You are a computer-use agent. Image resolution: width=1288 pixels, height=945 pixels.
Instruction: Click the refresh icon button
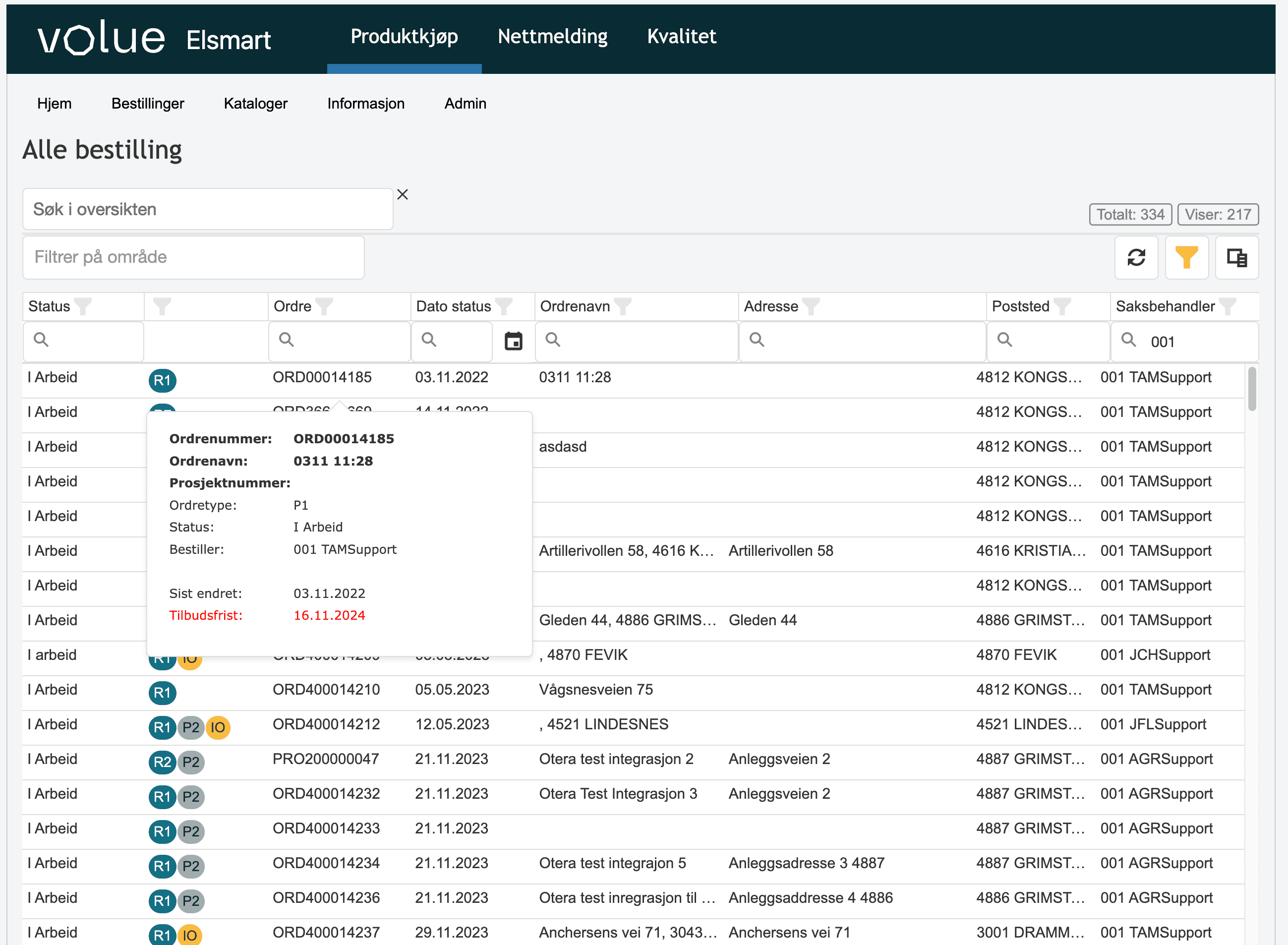coord(1136,257)
